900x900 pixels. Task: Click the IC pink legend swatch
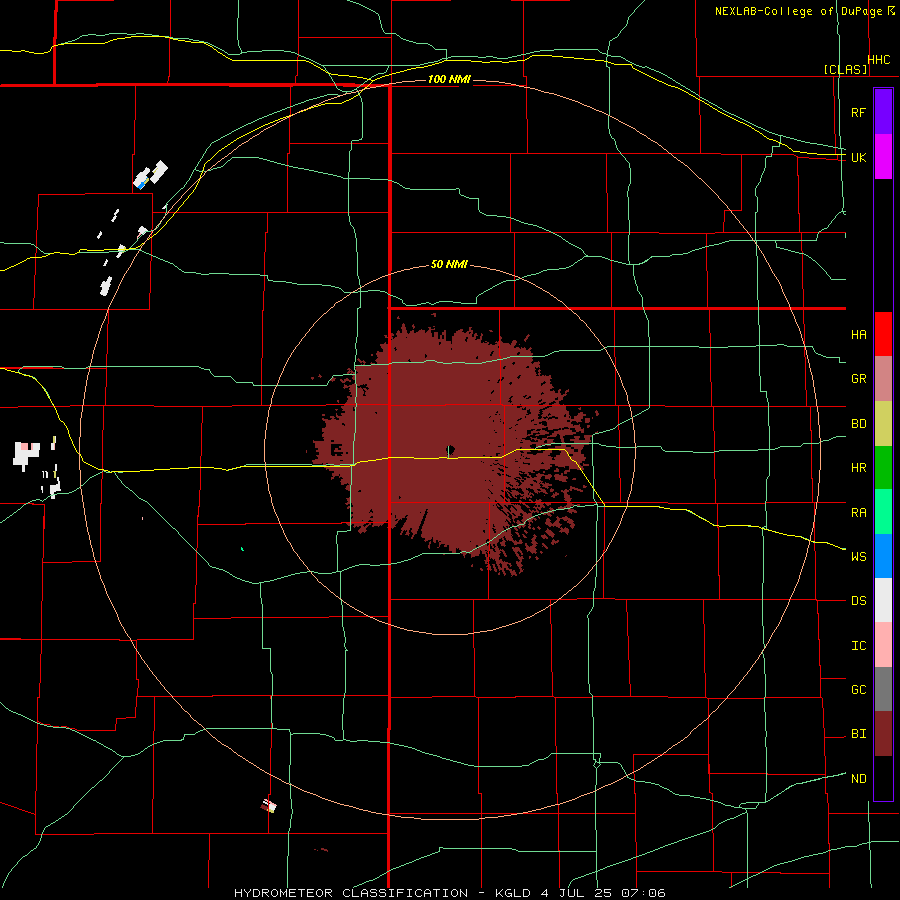[883, 645]
